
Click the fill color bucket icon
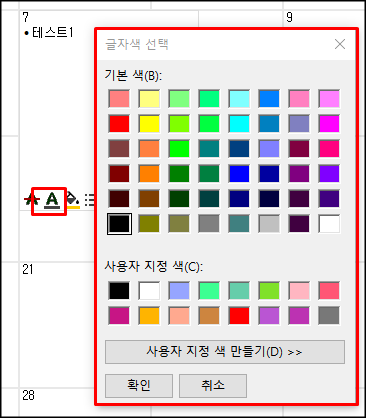(73, 200)
